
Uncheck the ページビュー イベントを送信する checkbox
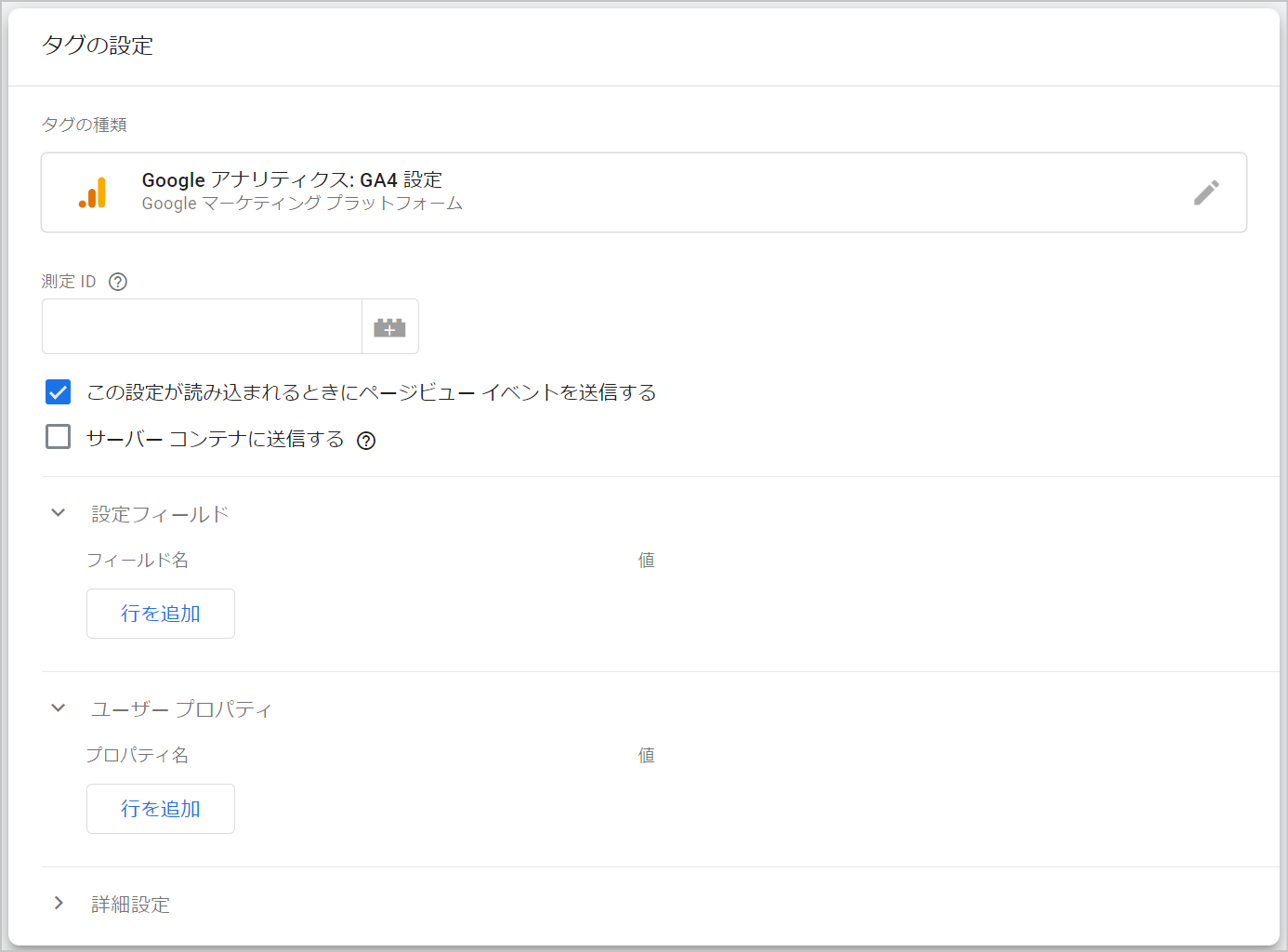tap(58, 392)
